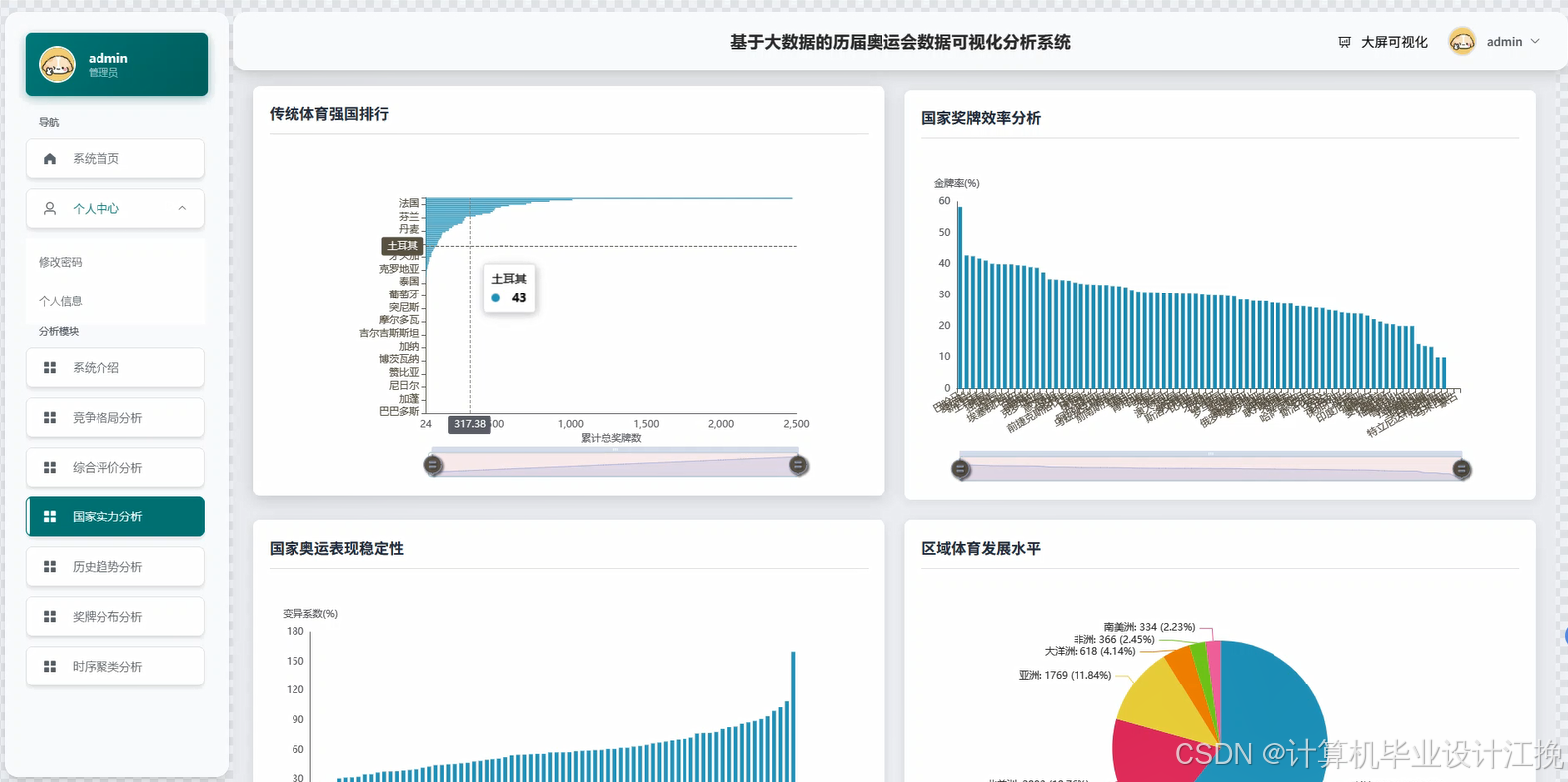Click the 非洲 label on the pie chart
This screenshot has width=1568, height=782.
coord(1114,639)
